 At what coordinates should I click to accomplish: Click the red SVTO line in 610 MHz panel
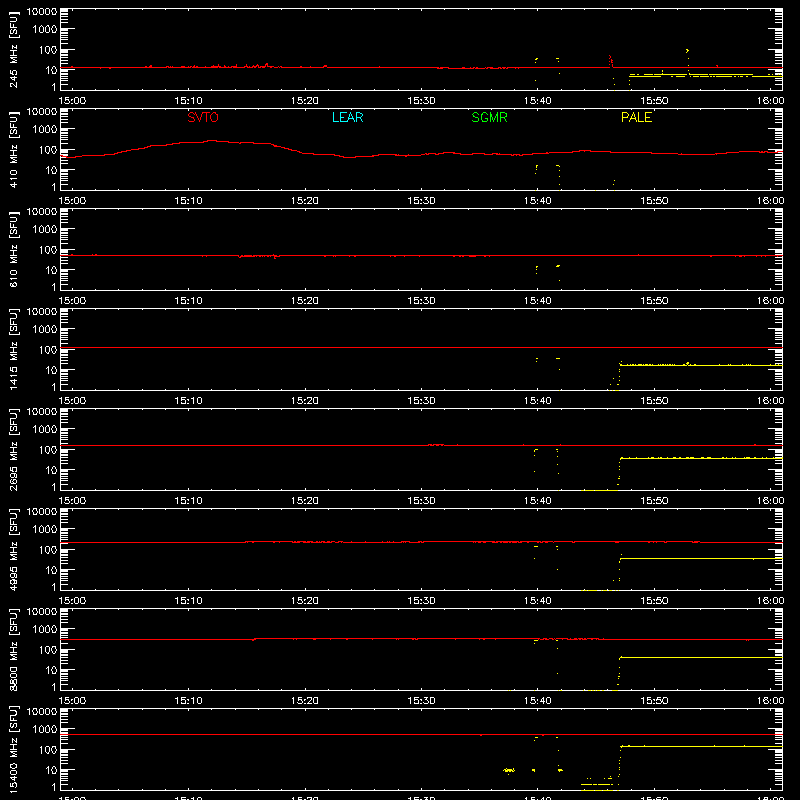(421, 256)
